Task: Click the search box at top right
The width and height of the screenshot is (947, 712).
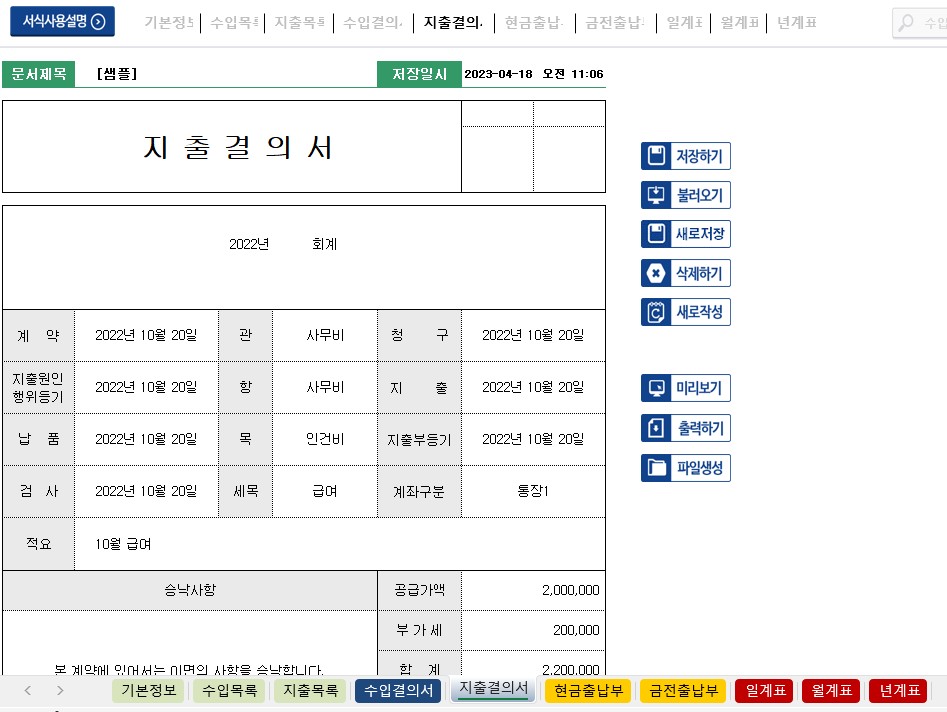Action: [921, 23]
